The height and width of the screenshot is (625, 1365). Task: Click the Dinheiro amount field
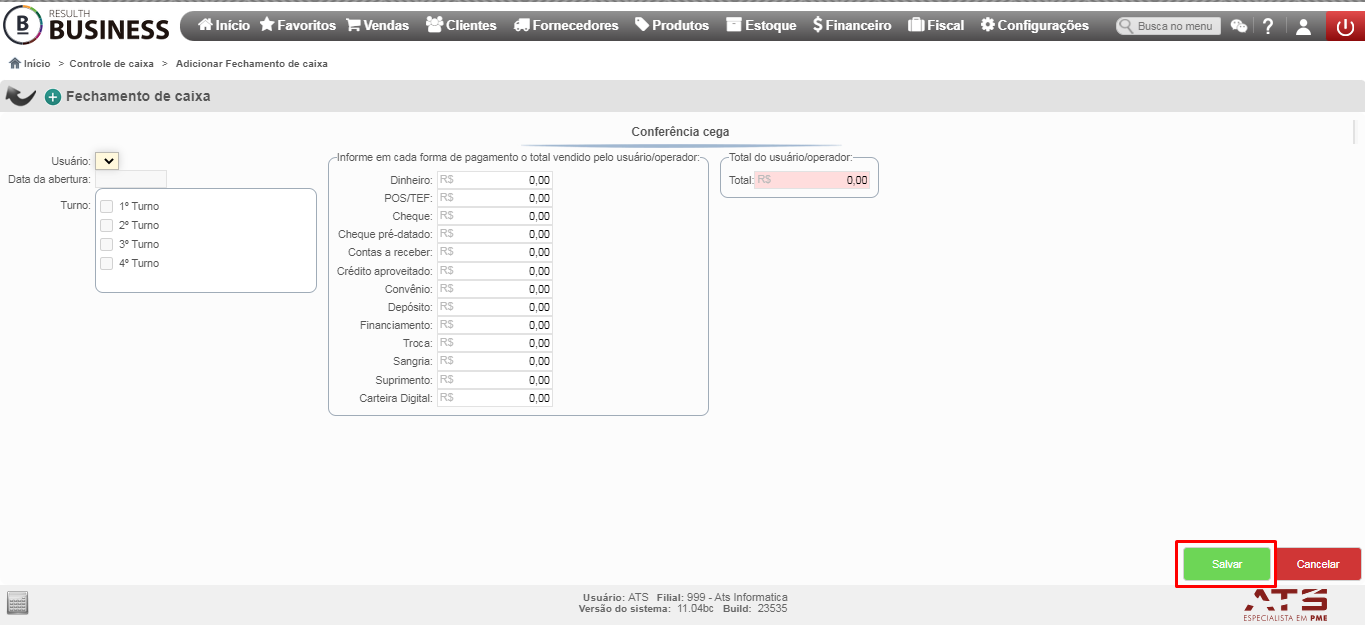pos(495,180)
